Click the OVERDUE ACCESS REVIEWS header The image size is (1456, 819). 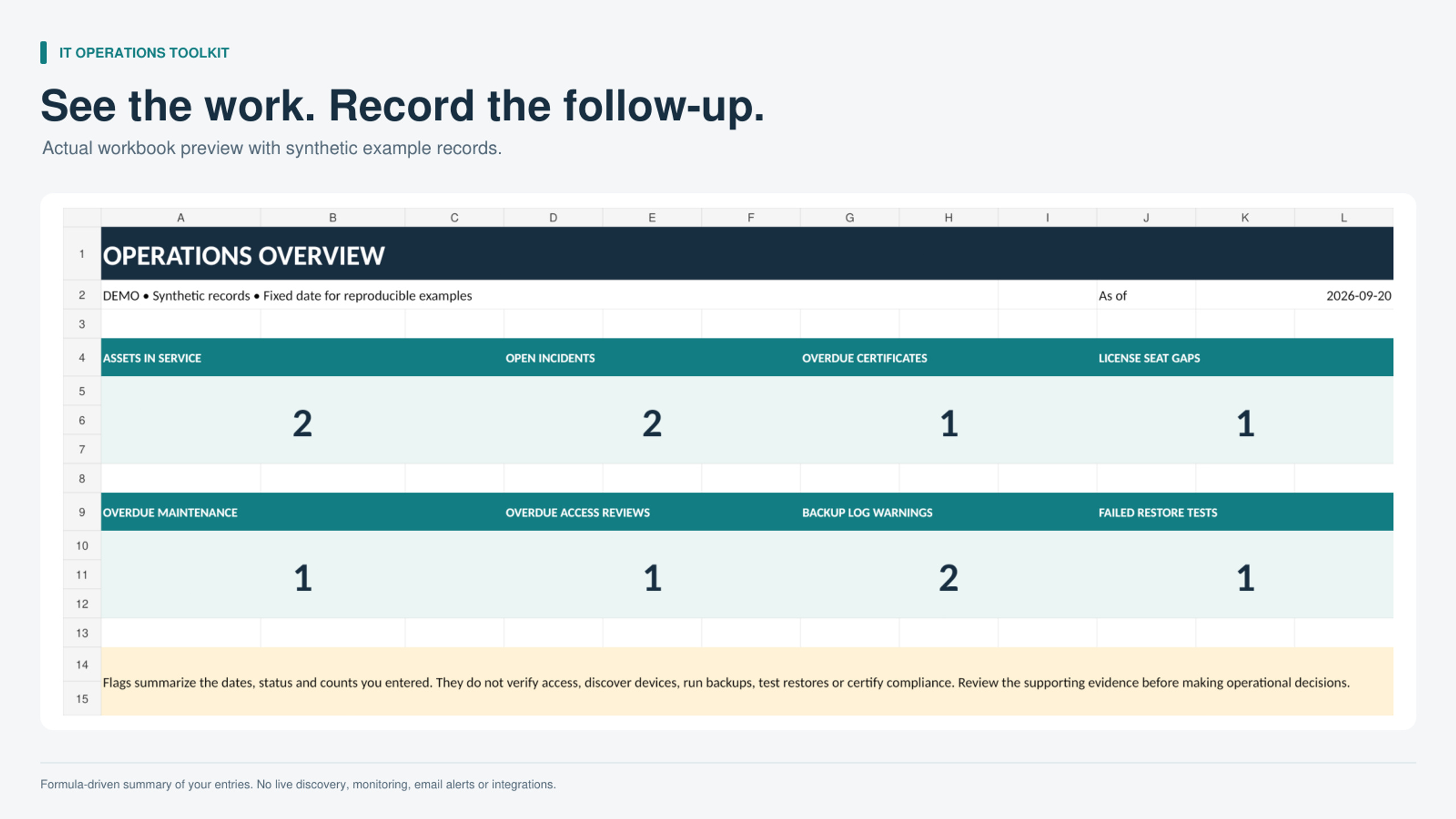[x=652, y=512]
